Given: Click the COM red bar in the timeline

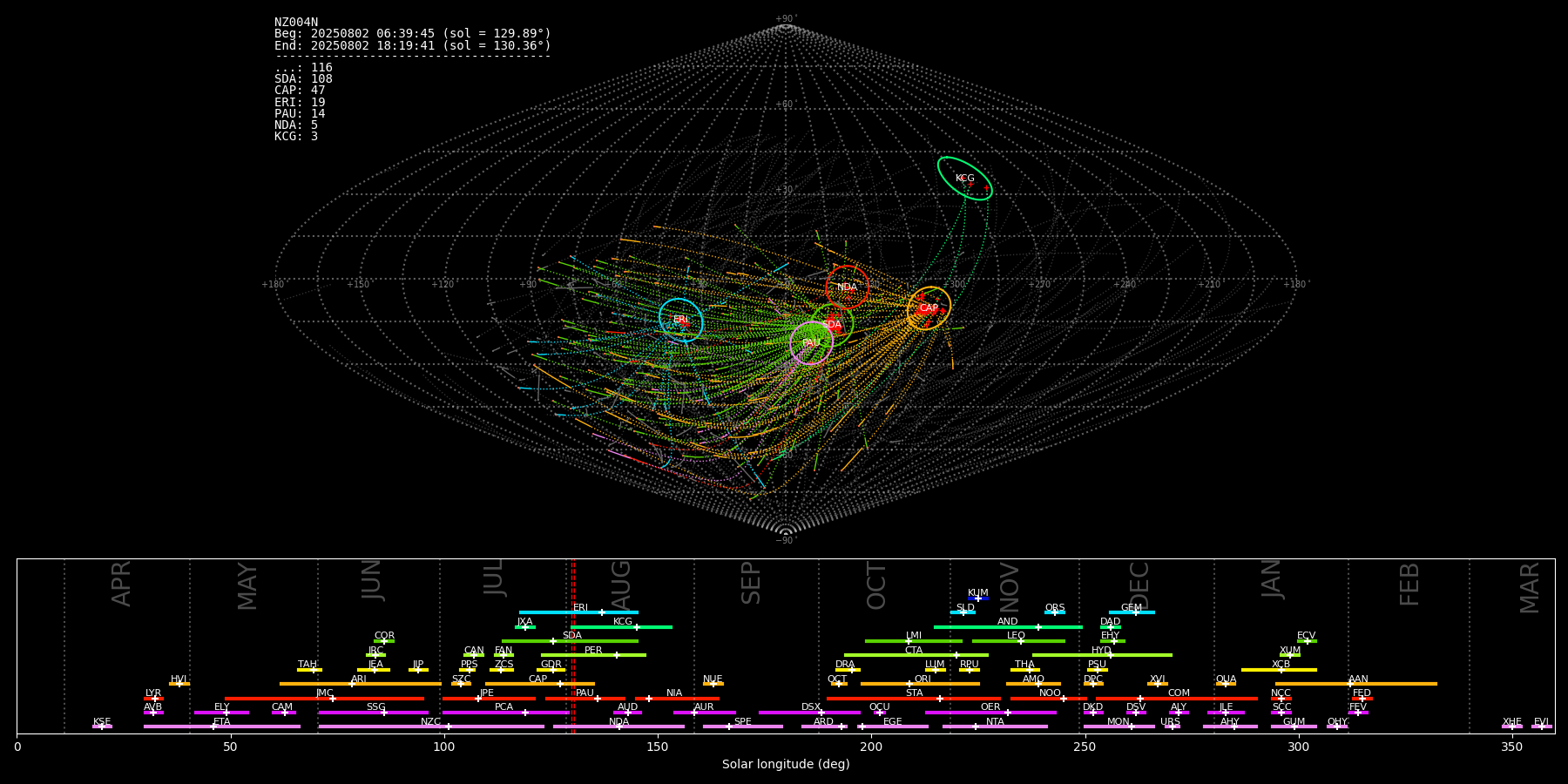Looking at the screenshot, I should click(1178, 699).
